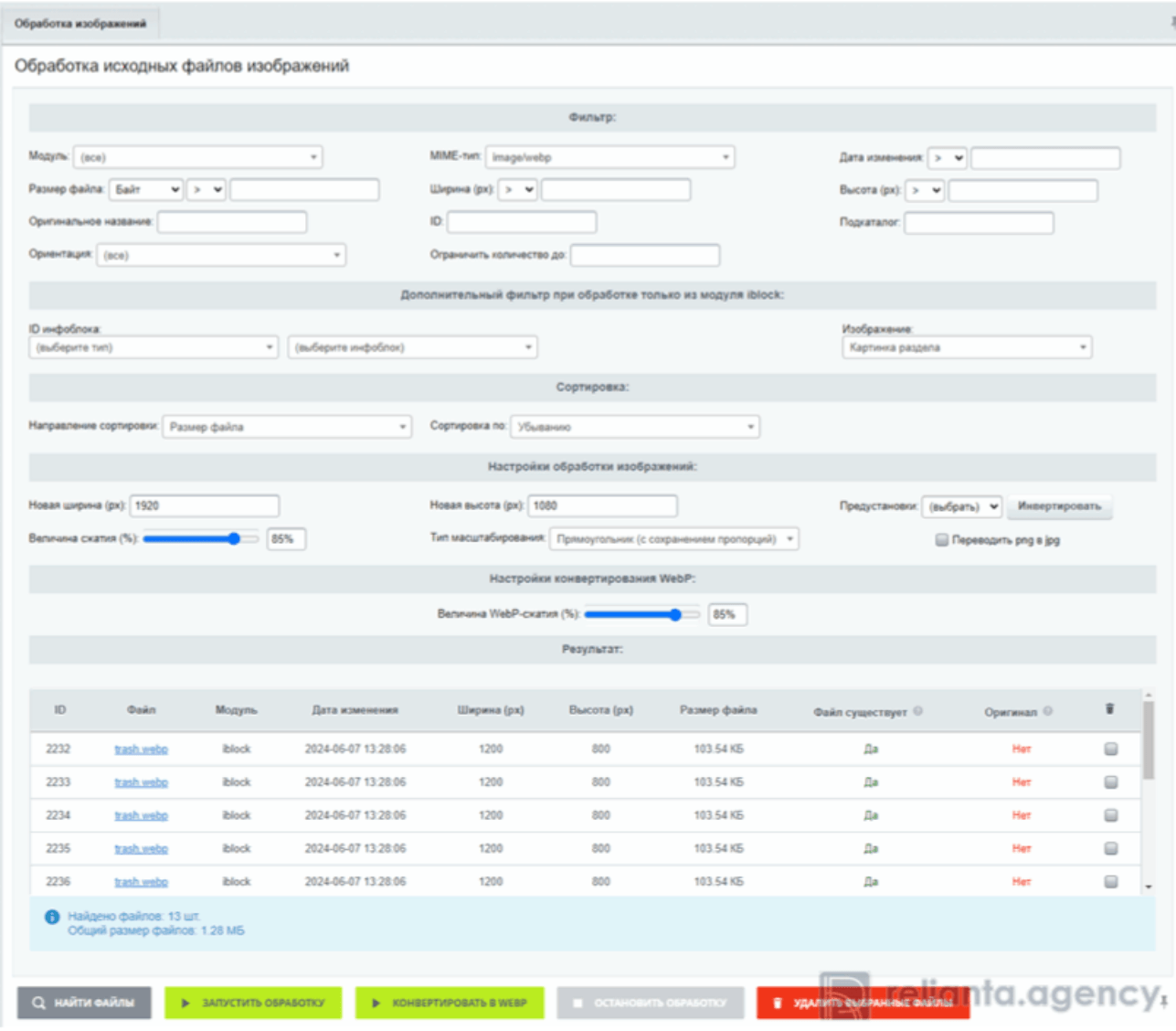Viewport: 1176px width, 1031px height.
Task: Select the checkbox for file ID 2232
Action: [1110, 749]
